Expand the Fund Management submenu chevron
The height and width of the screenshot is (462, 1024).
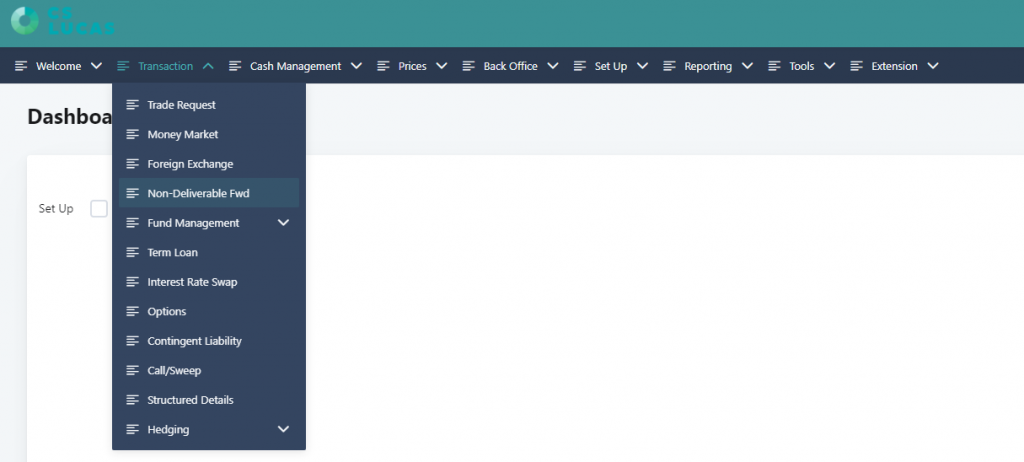283,223
